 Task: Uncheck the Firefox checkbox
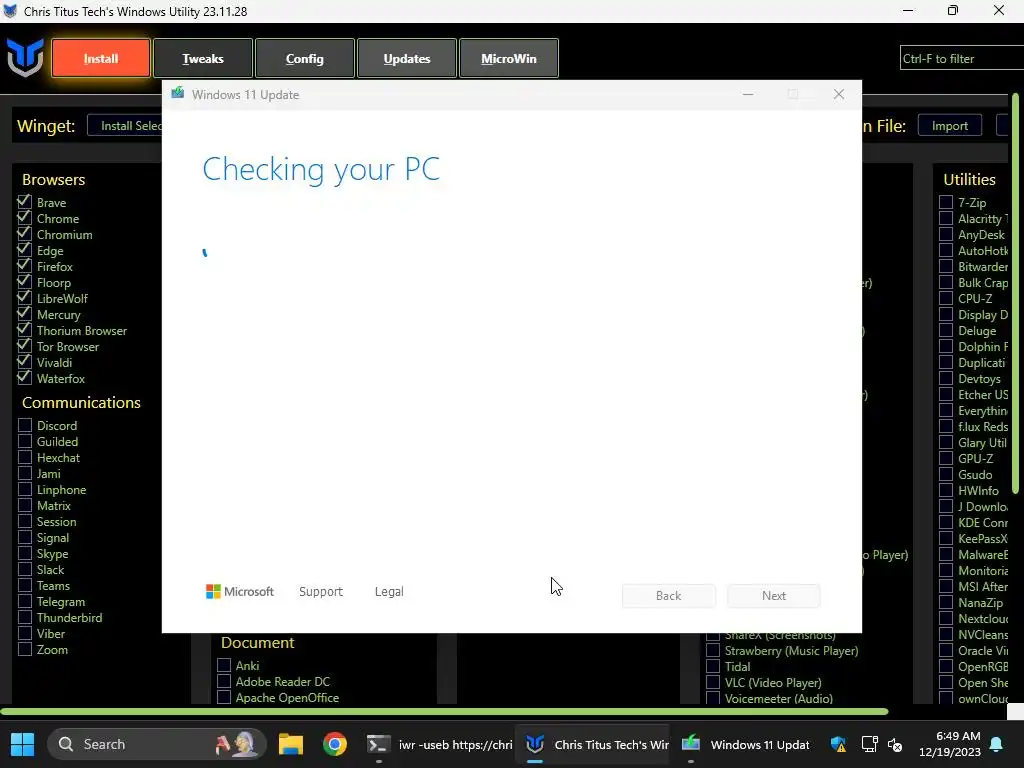coord(25,266)
